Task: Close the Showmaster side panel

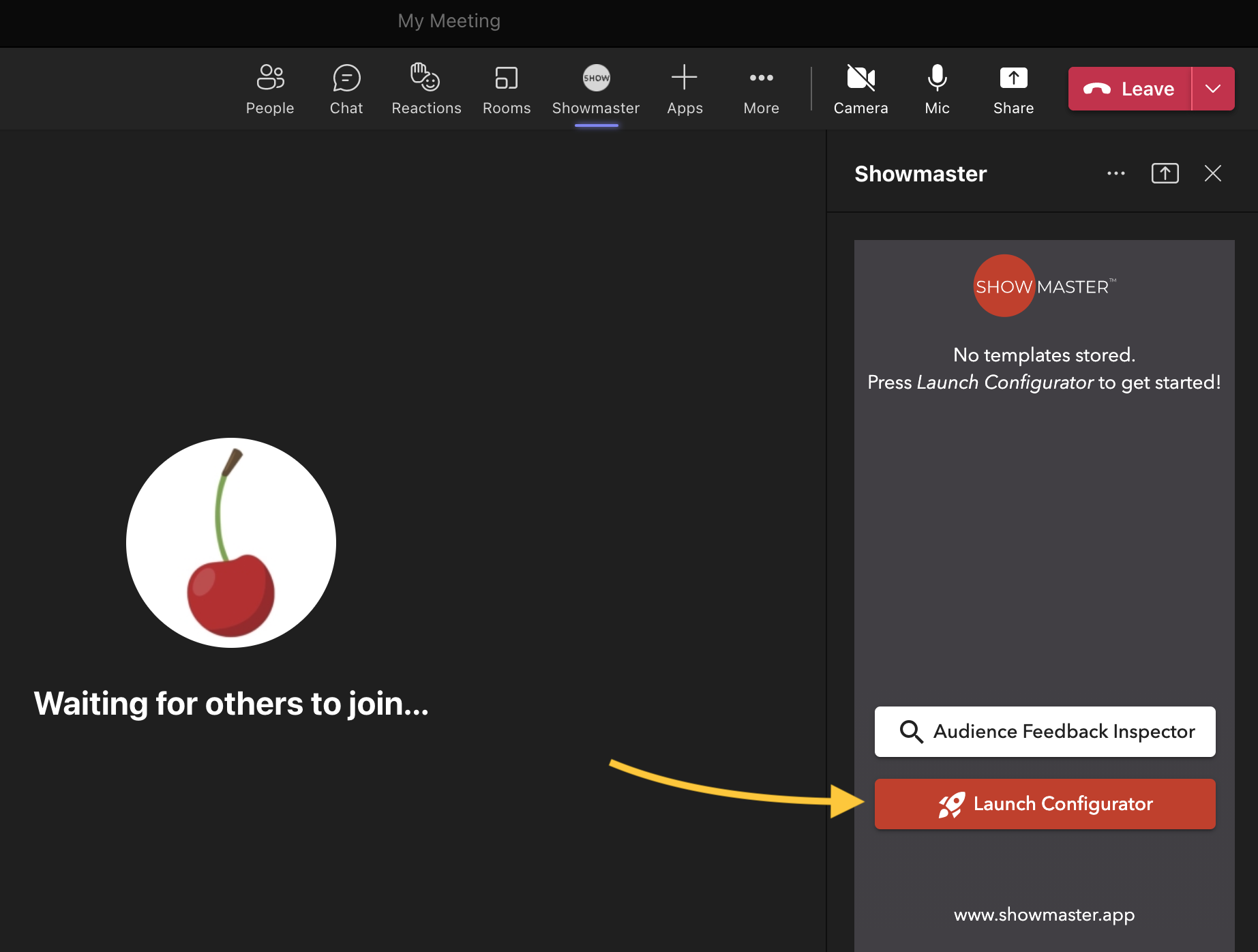Action: click(x=1213, y=174)
